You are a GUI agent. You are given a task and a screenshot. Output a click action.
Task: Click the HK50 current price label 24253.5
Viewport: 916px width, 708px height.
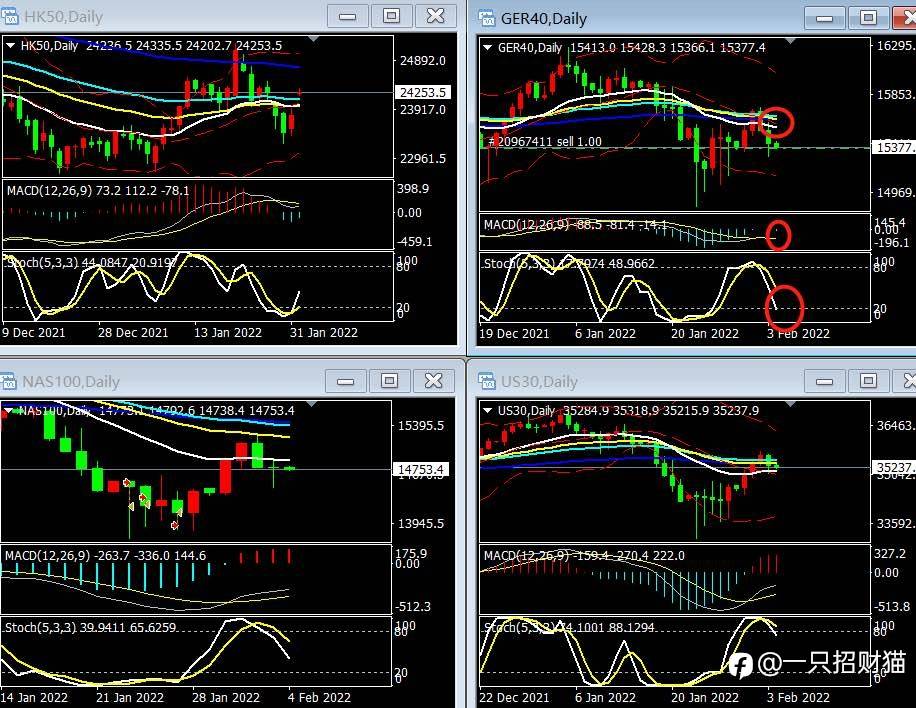[422, 92]
